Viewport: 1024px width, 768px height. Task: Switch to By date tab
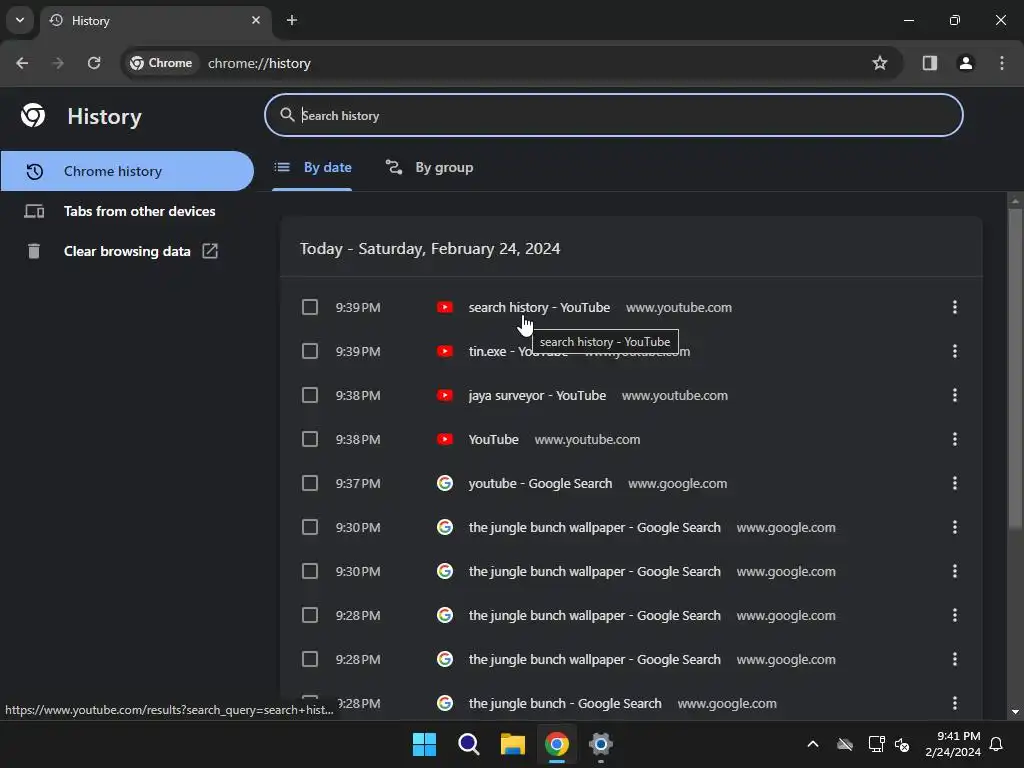[x=312, y=168]
